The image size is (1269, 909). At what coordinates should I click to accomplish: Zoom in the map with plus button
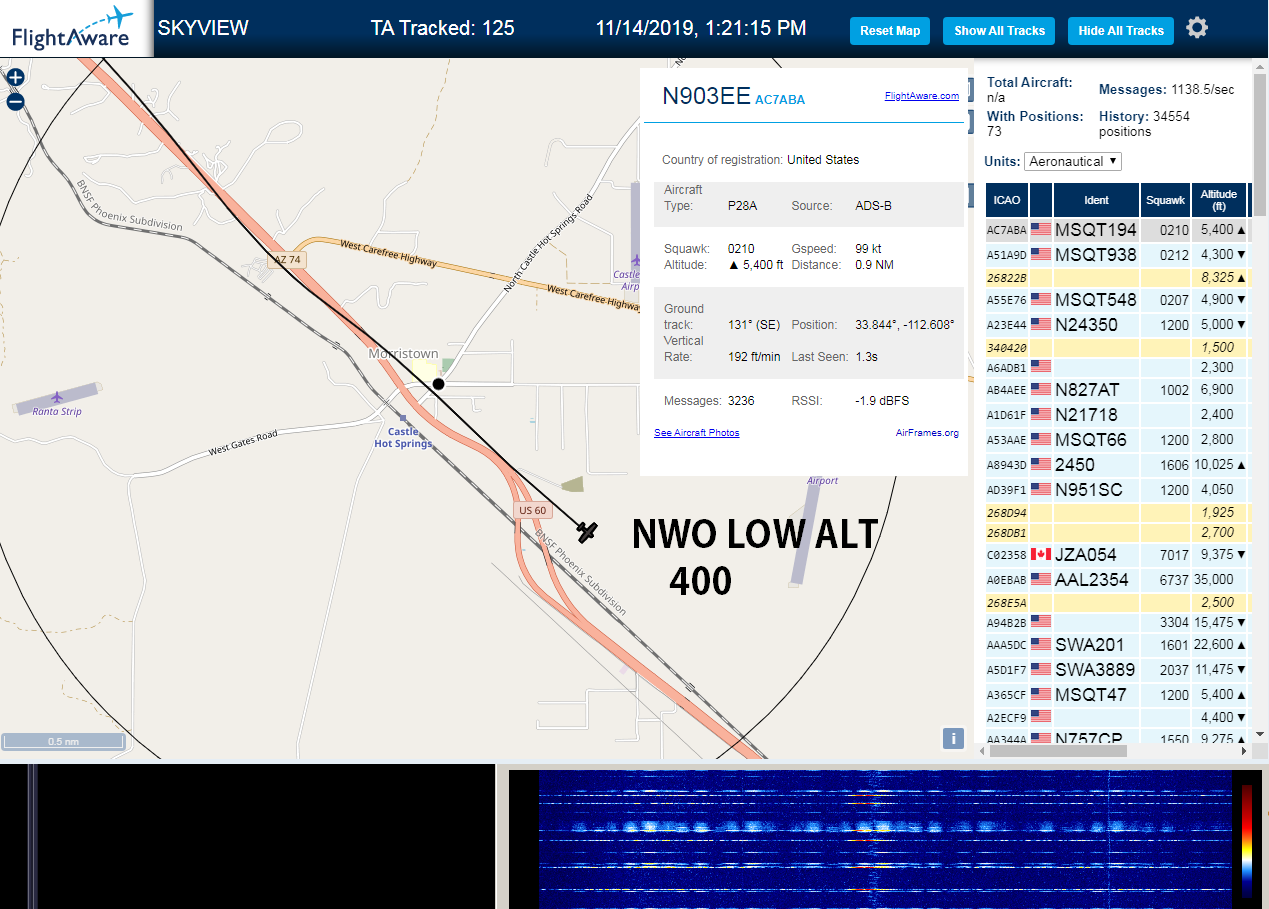[x=15, y=77]
